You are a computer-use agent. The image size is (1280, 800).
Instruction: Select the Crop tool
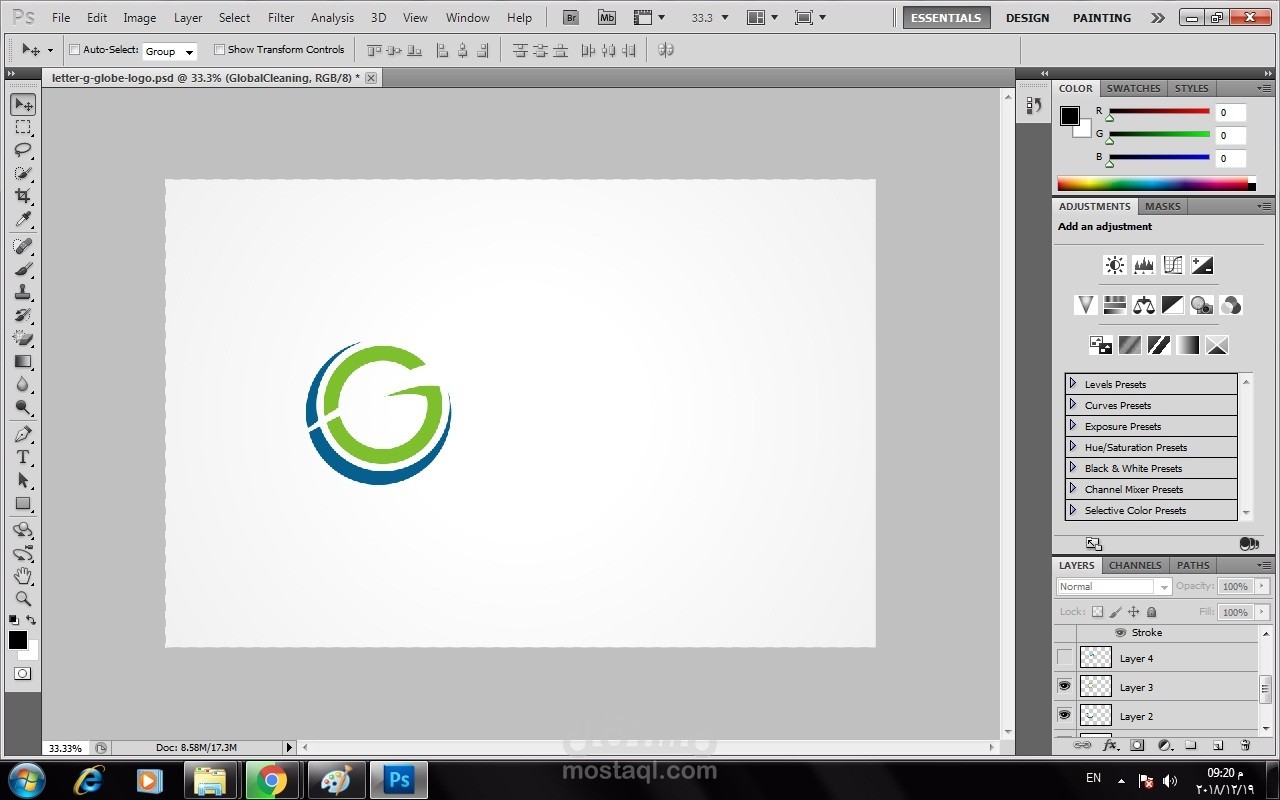pos(23,196)
